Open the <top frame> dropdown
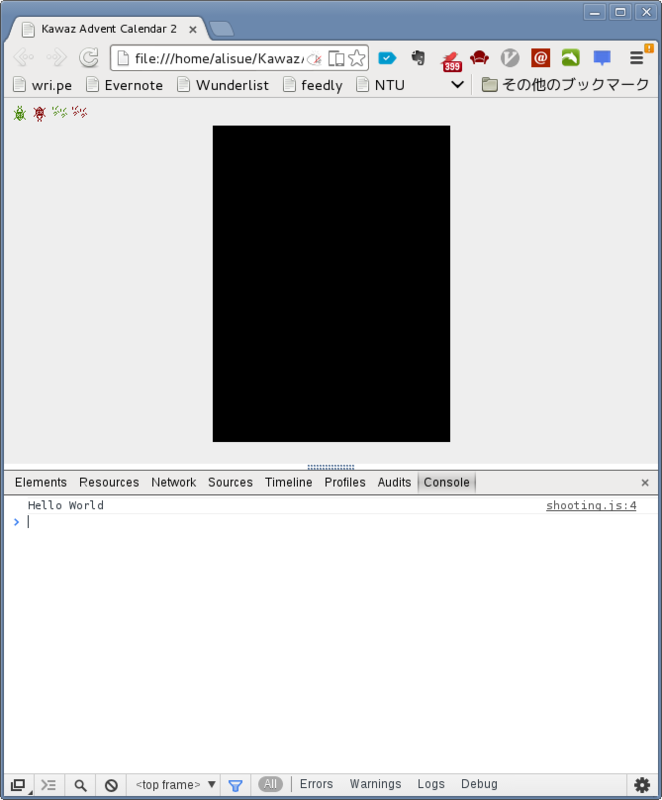Image resolution: width=662 pixels, height=800 pixels. click(175, 785)
